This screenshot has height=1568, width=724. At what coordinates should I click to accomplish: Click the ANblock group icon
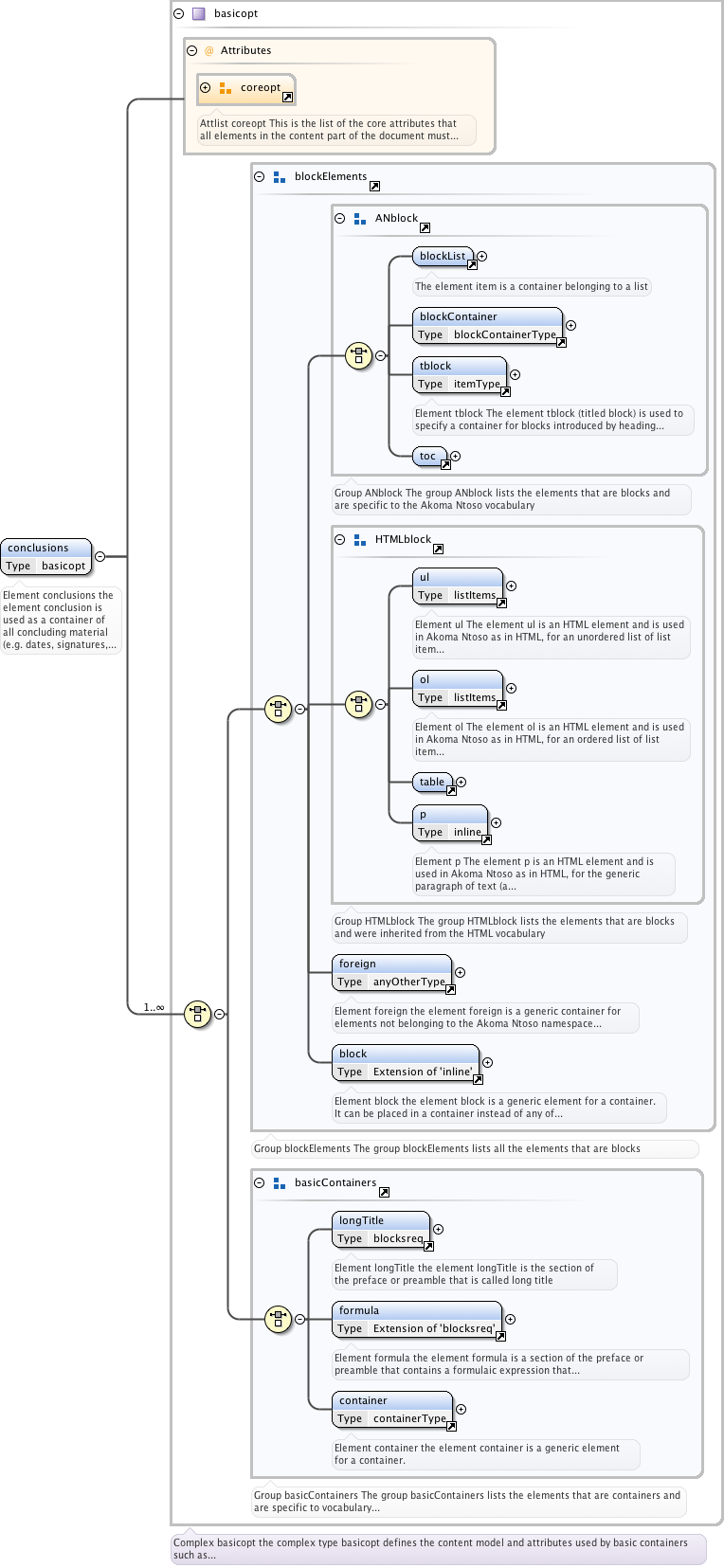[x=360, y=219]
